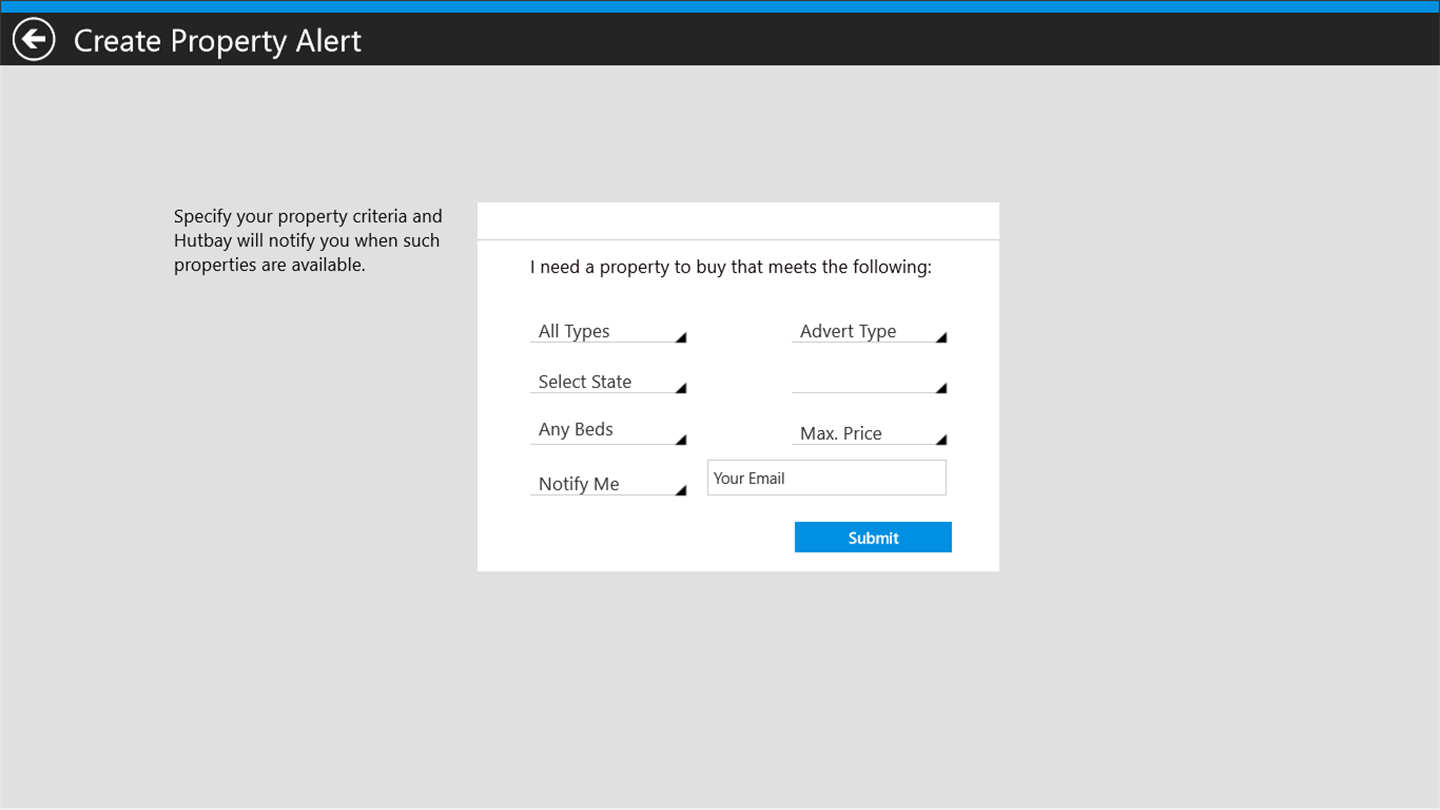Click the arrow beside All Types
Screen dimensions: 1440x810
[x=681, y=338]
